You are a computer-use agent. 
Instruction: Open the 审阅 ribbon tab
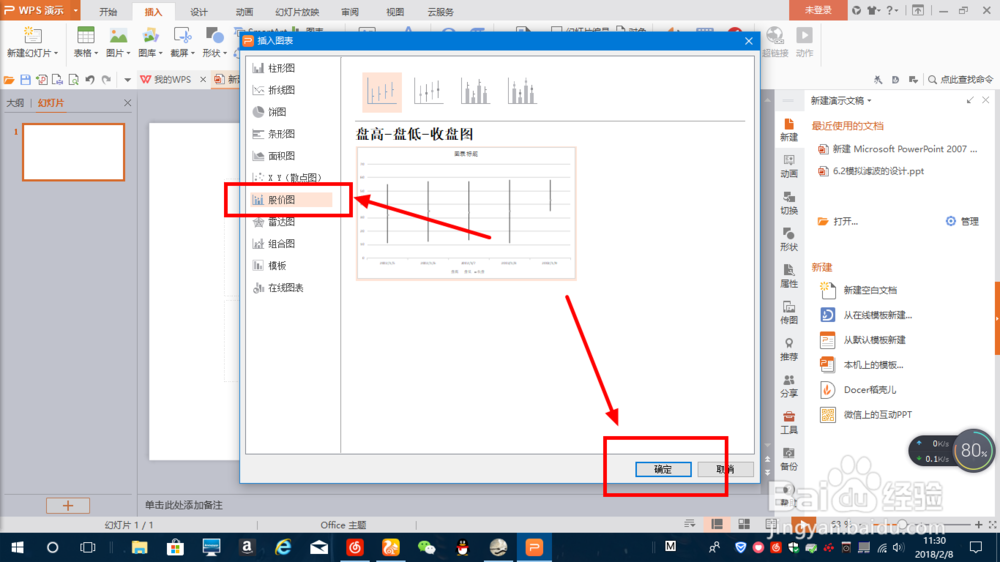349,11
